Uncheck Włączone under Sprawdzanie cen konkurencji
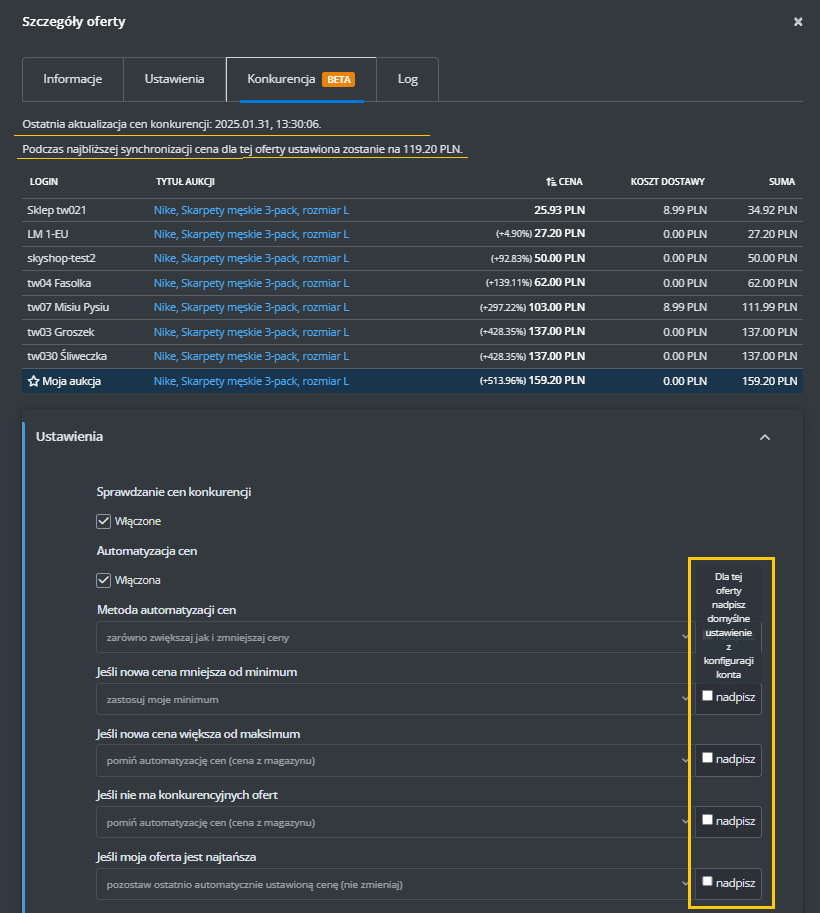The height and width of the screenshot is (913, 820). 104,521
